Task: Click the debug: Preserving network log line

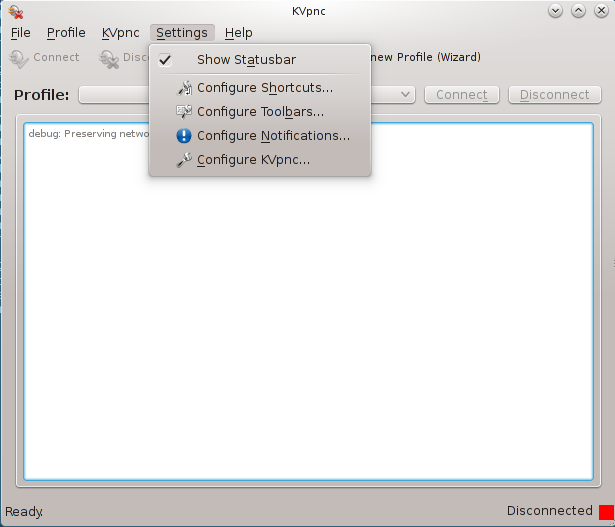Action: pyautogui.click(x=89, y=134)
